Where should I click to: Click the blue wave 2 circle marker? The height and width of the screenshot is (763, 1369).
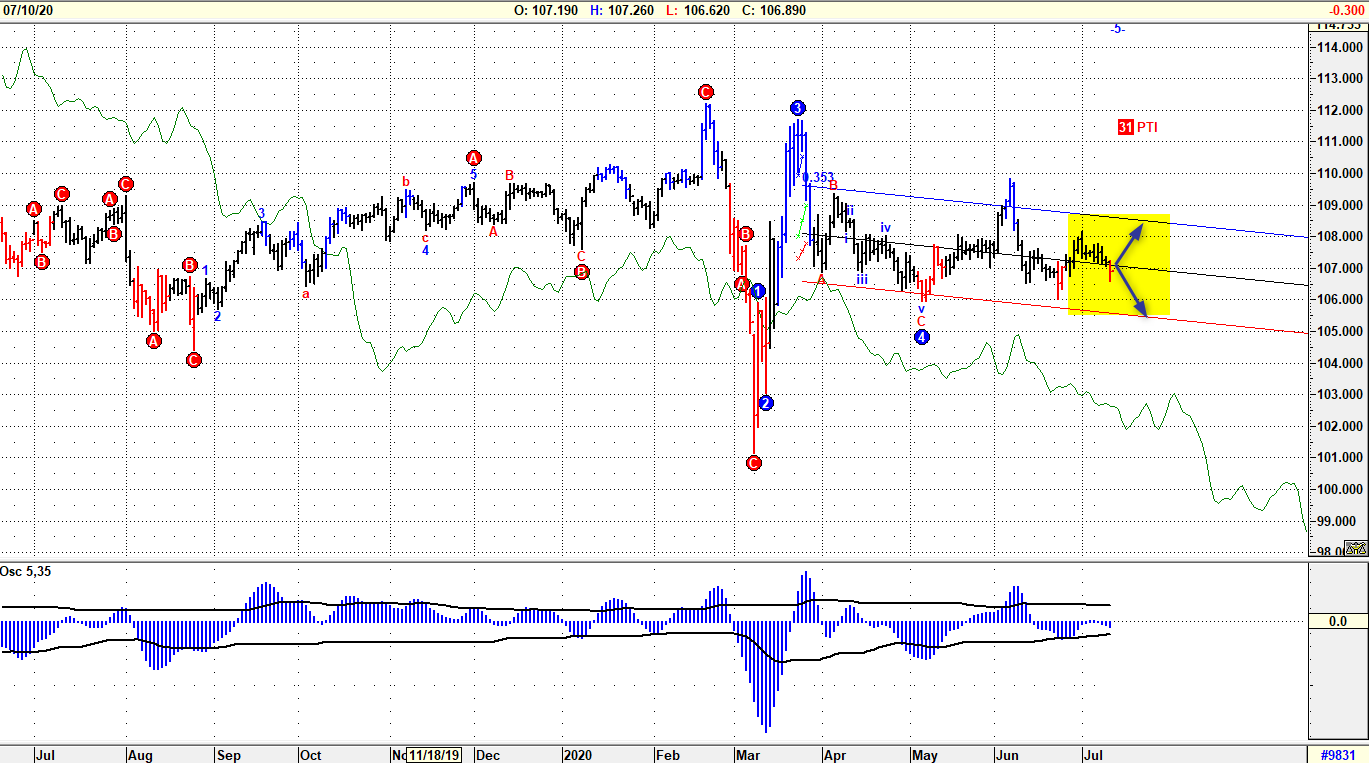coord(765,403)
